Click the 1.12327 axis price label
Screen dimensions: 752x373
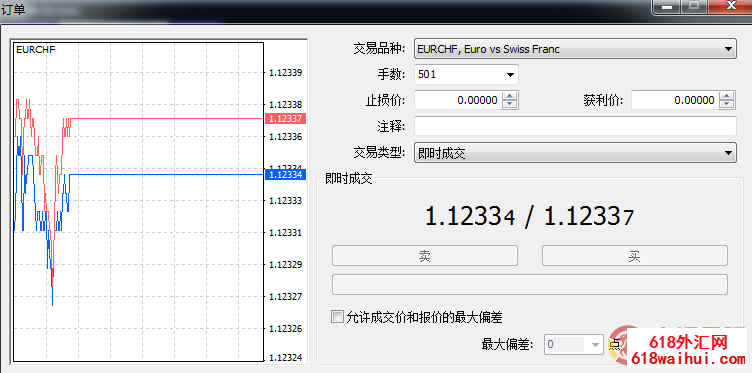pos(286,297)
